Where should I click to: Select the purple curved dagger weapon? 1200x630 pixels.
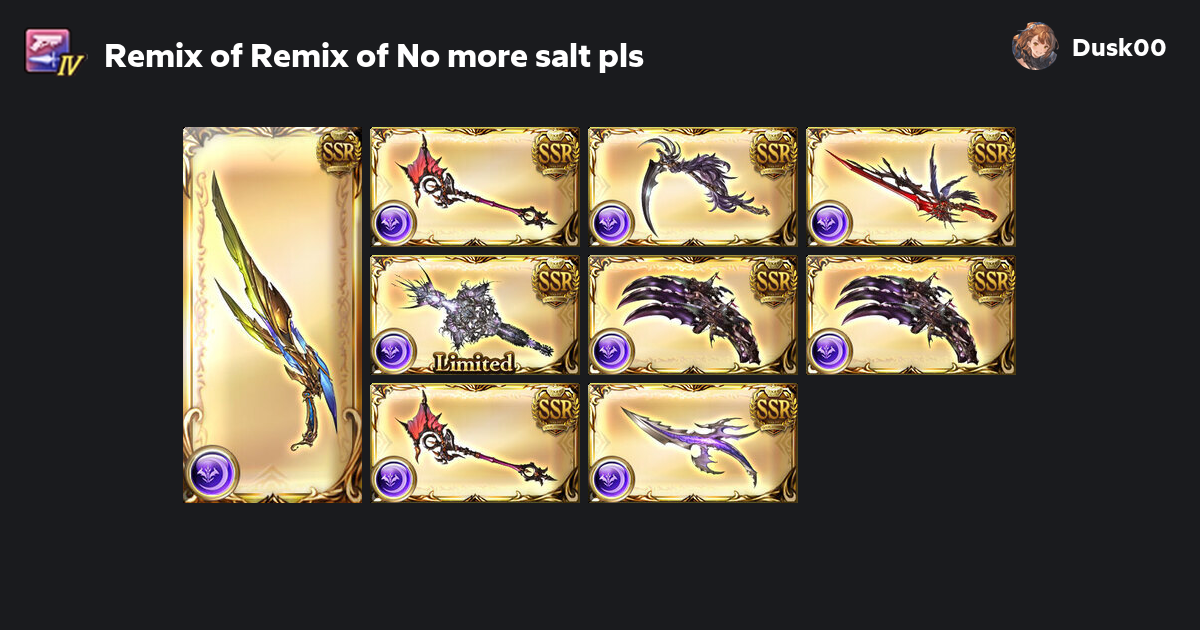point(693,443)
